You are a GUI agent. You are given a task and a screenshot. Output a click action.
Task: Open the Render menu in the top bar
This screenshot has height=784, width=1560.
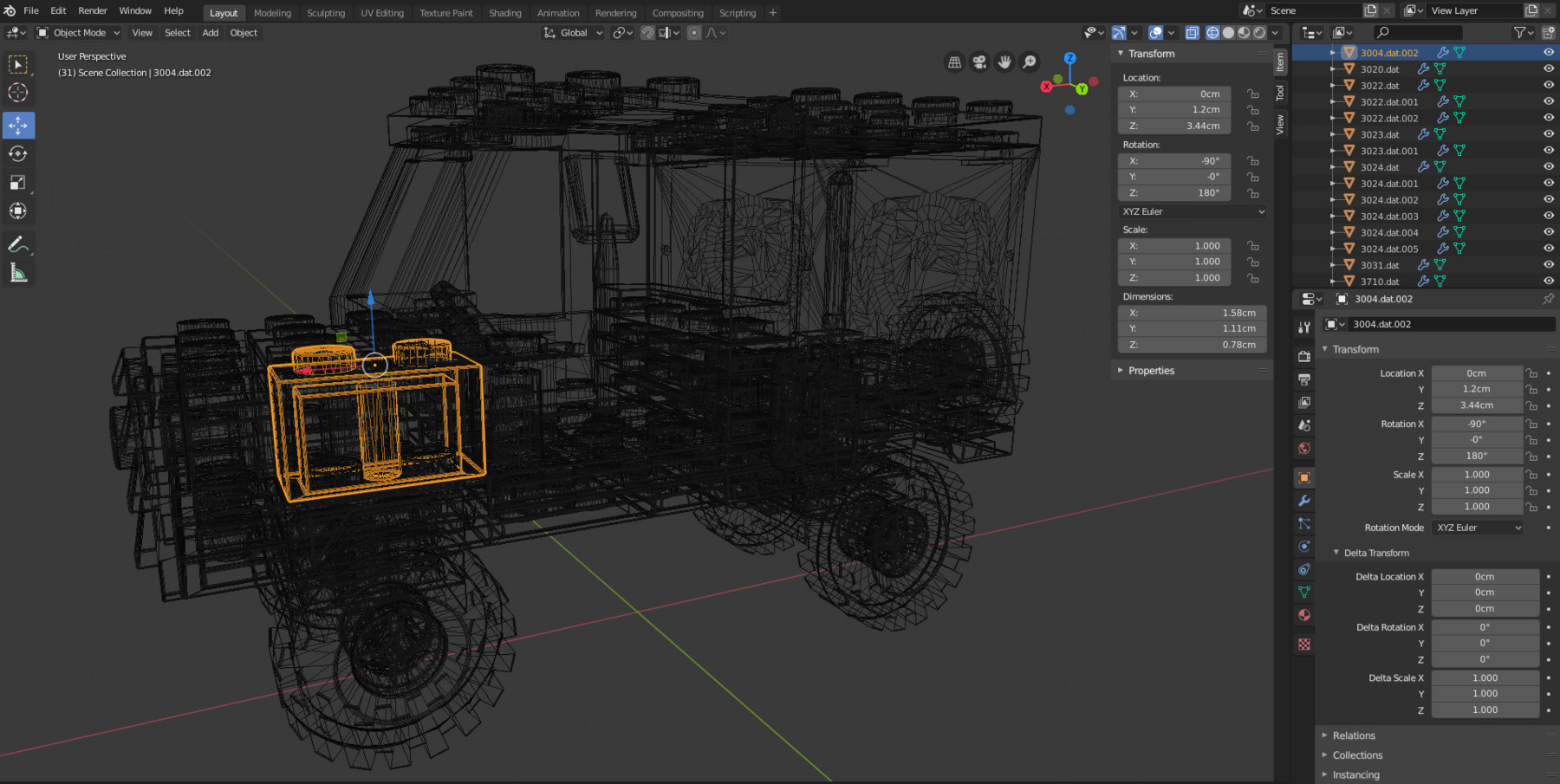click(92, 10)
